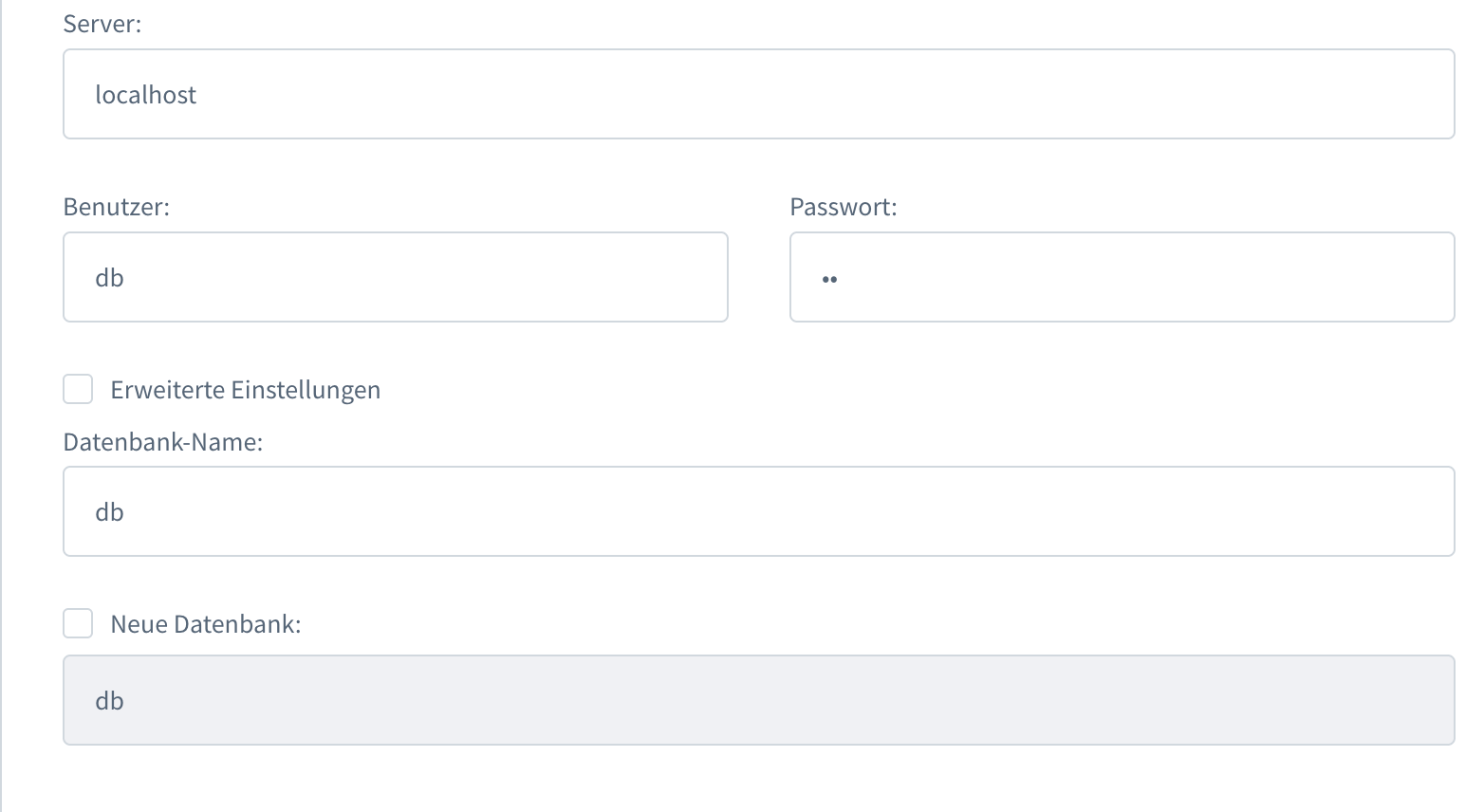This screenshot has width=1484, height=812.
Task: Click the "Datenbank-Name:" label
Action: coord(163,441)
